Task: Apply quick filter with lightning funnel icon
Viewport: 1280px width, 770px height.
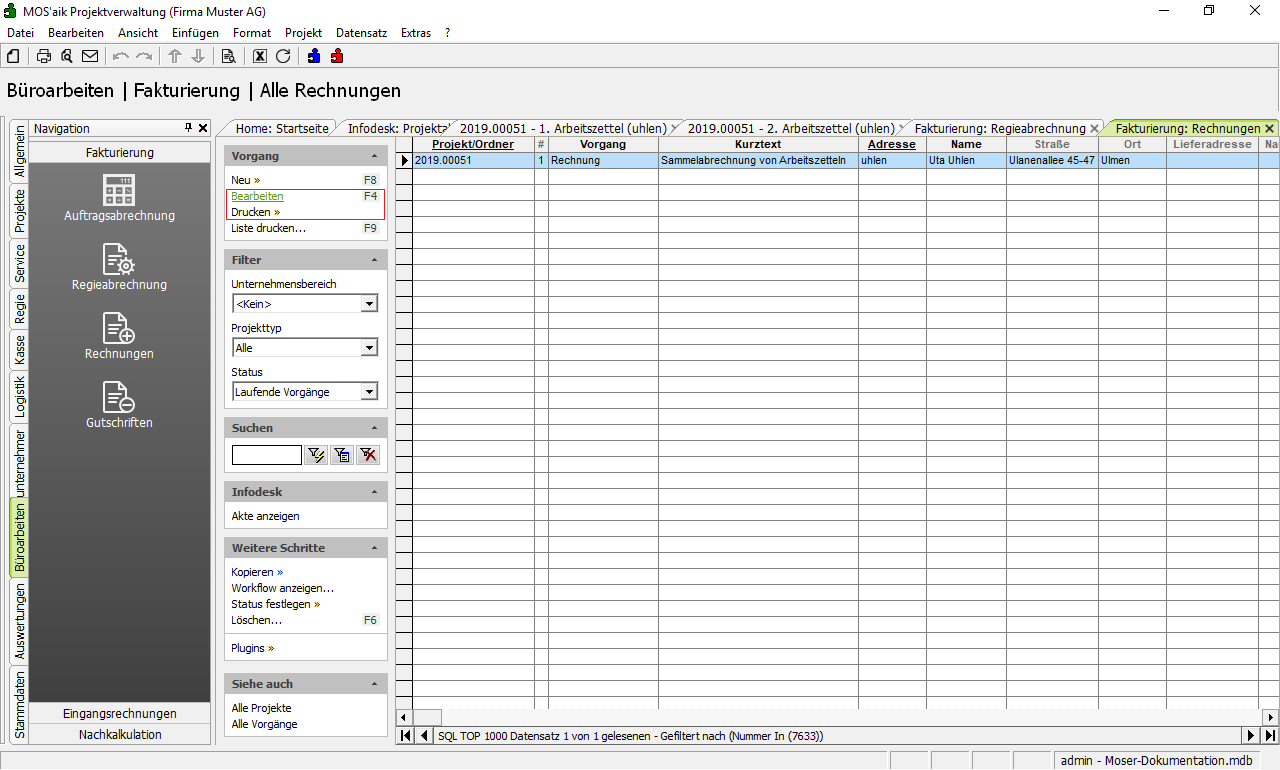Action: (317, 455)
